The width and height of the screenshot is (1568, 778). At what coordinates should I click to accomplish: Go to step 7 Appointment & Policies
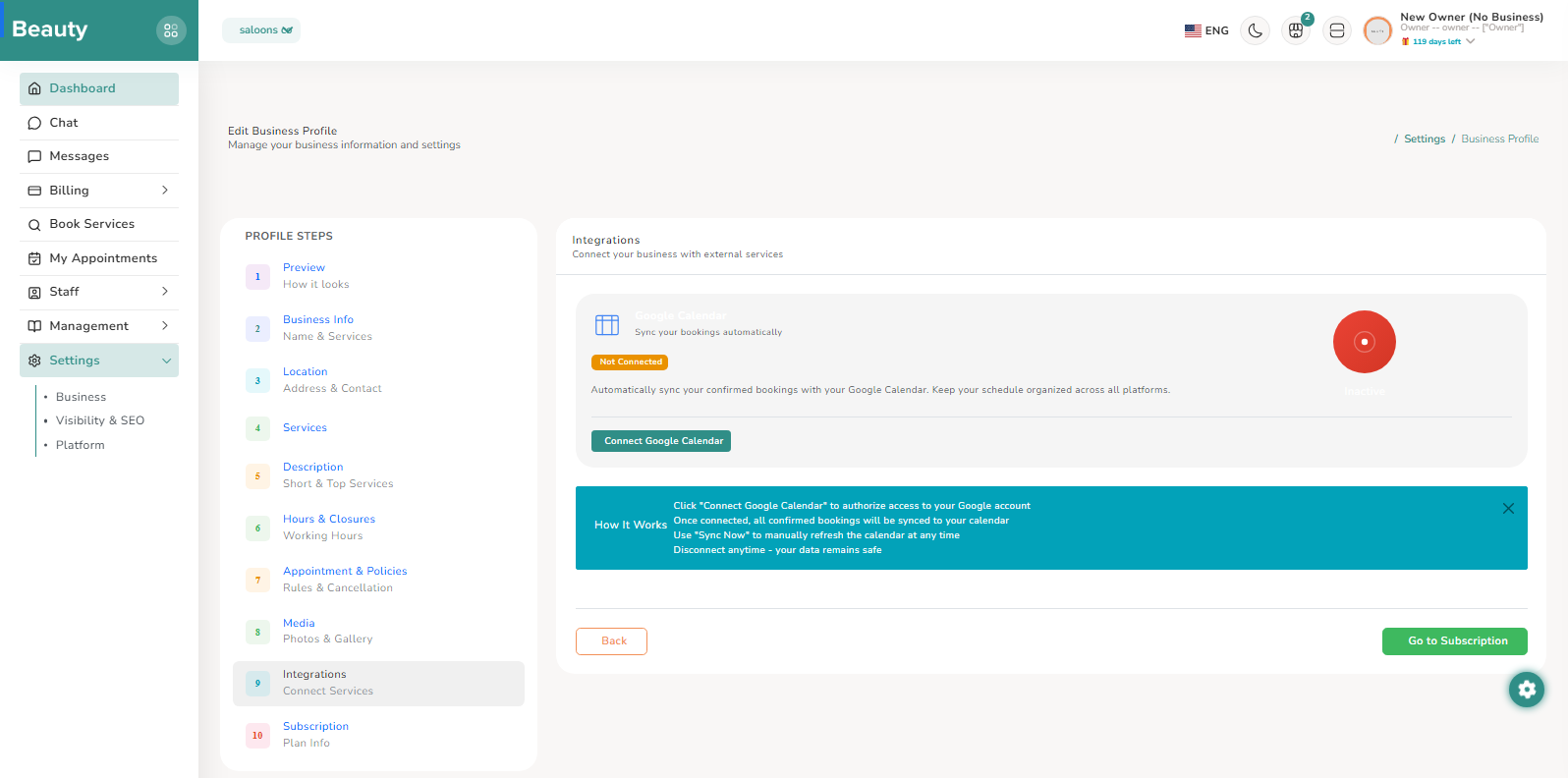pos(378,580)
